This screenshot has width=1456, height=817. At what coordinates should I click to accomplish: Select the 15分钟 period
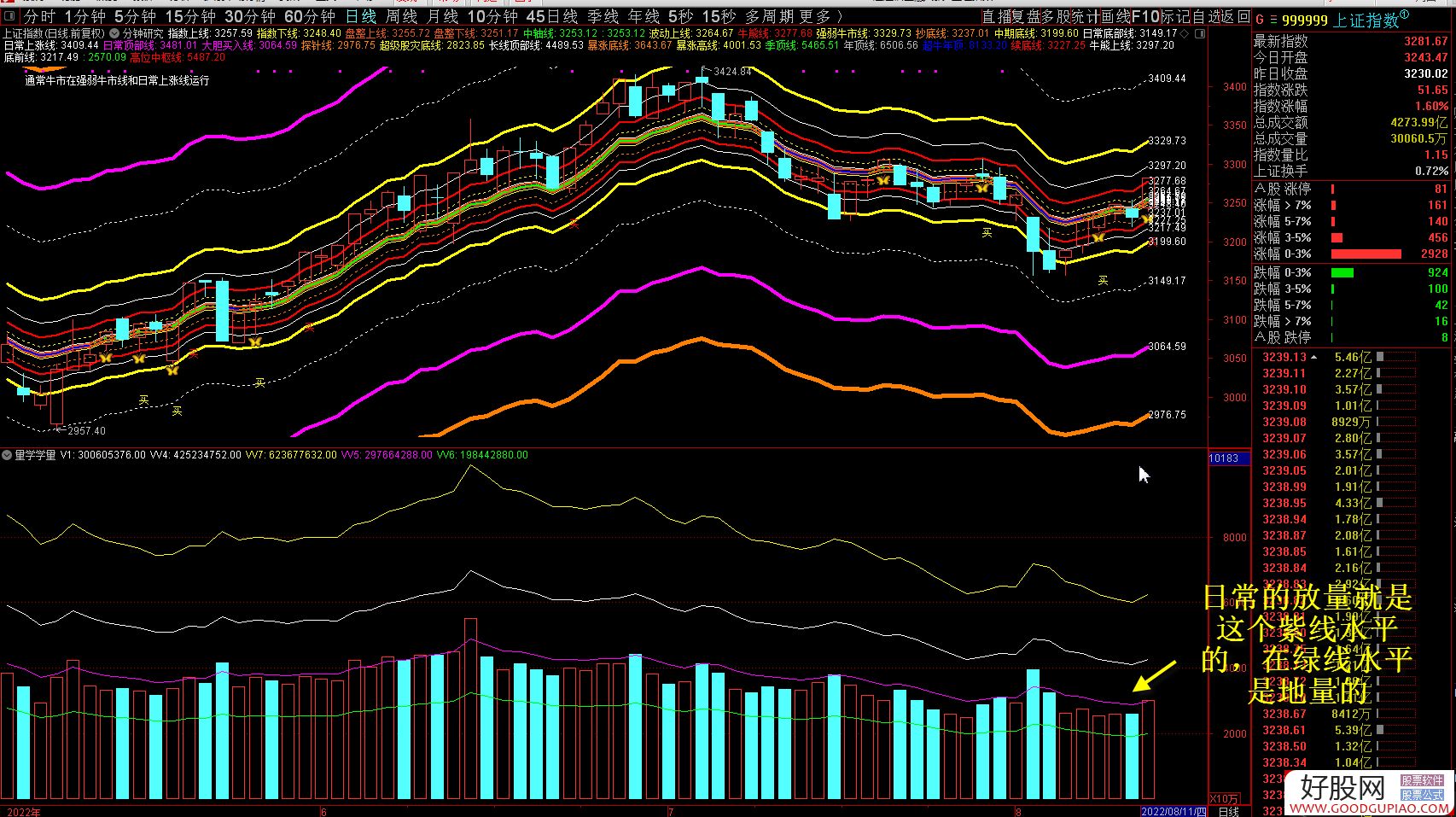pyautogui.click(x=190, y=16)
